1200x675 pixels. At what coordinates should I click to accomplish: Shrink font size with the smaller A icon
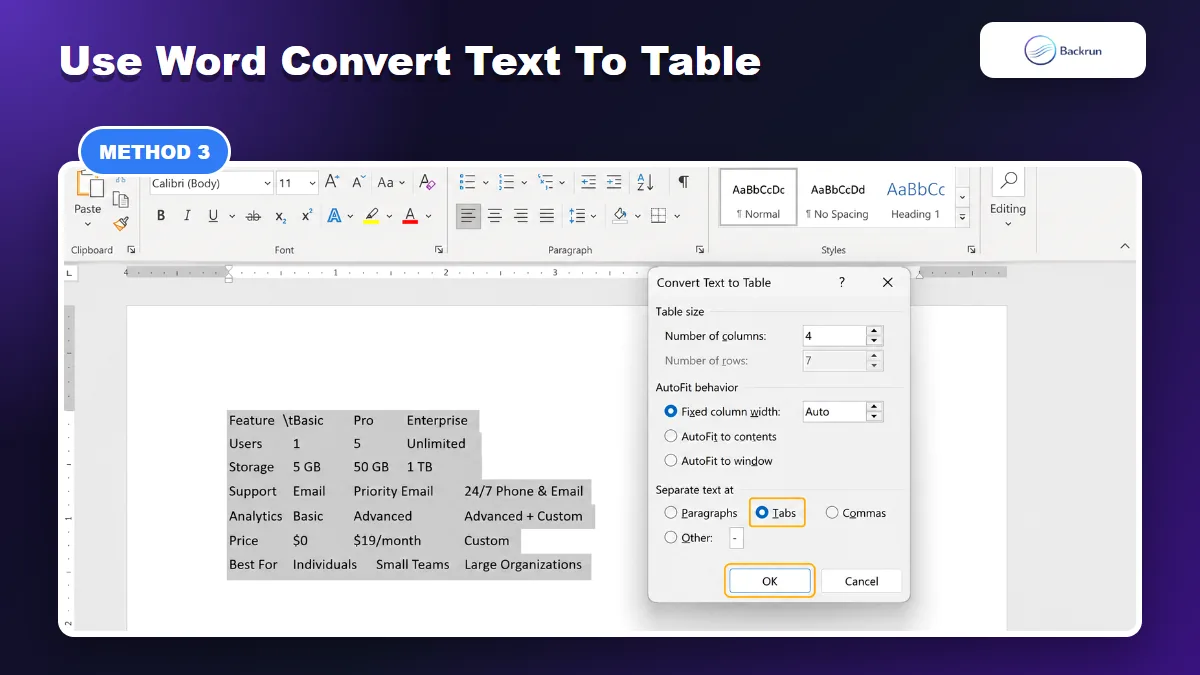(357, 182)
